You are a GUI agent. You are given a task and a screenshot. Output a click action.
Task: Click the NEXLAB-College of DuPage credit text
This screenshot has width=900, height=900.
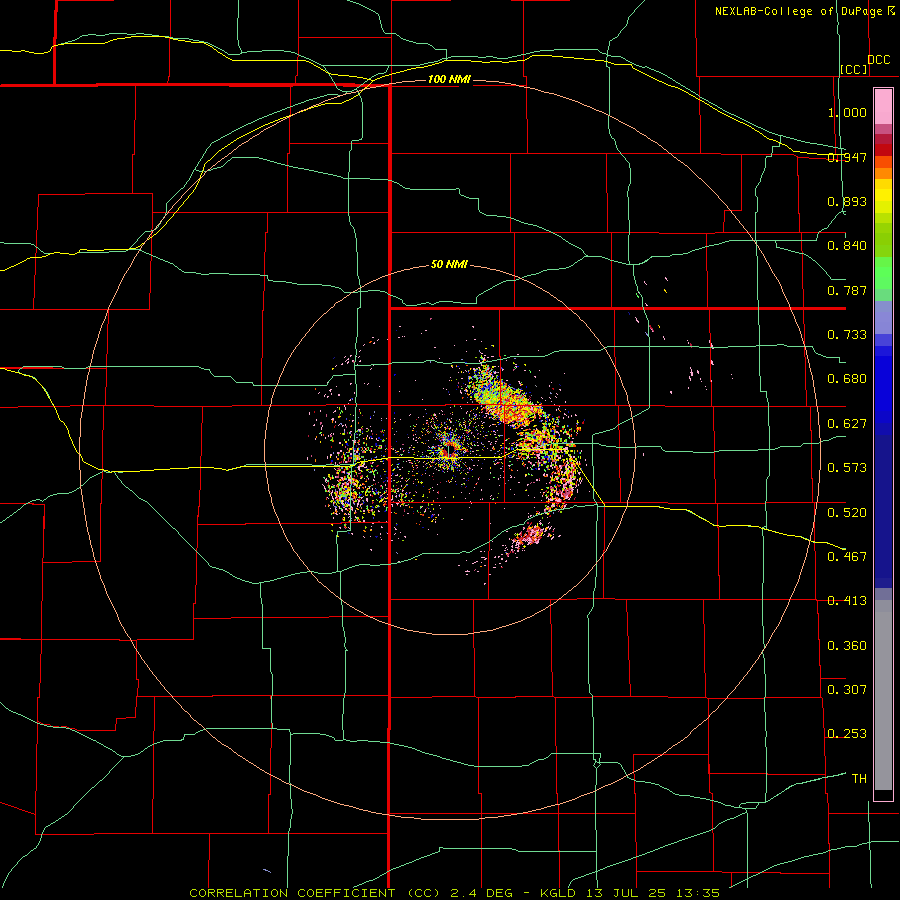click(798, 11)
